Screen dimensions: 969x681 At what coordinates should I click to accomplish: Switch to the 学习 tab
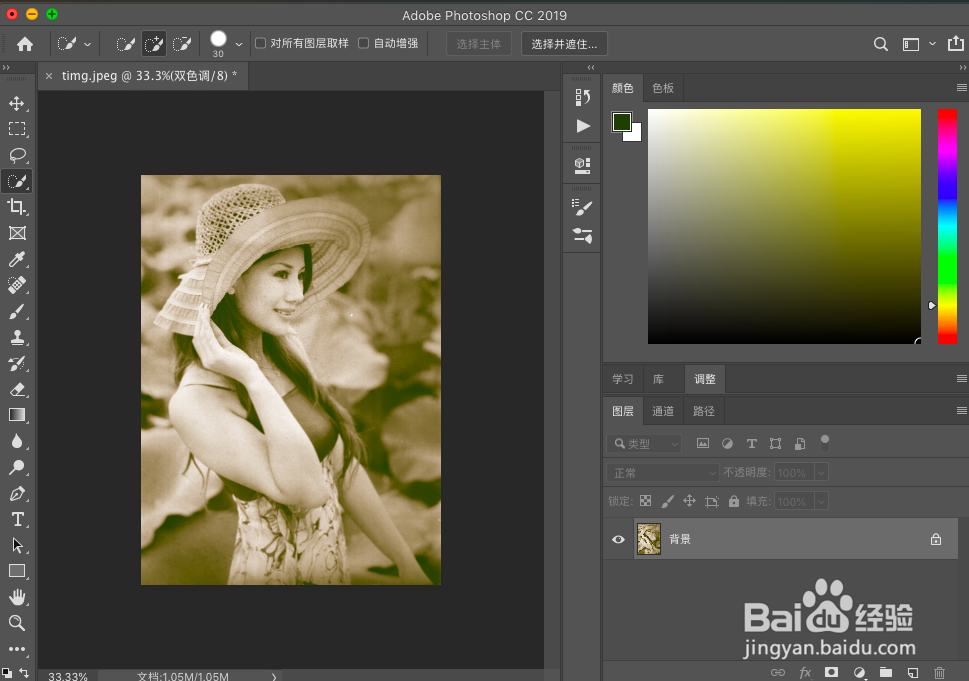[623, 379]
